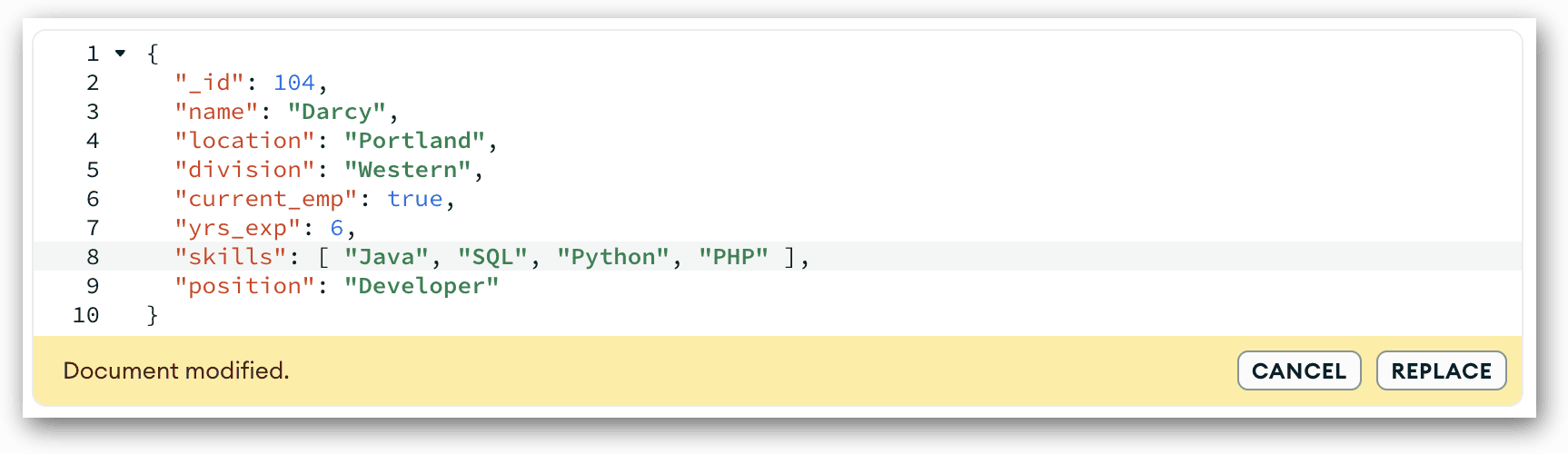Click the CANCEL button
The height and width of the screenshot is (454, 1568).
[x=1299, y=370]
